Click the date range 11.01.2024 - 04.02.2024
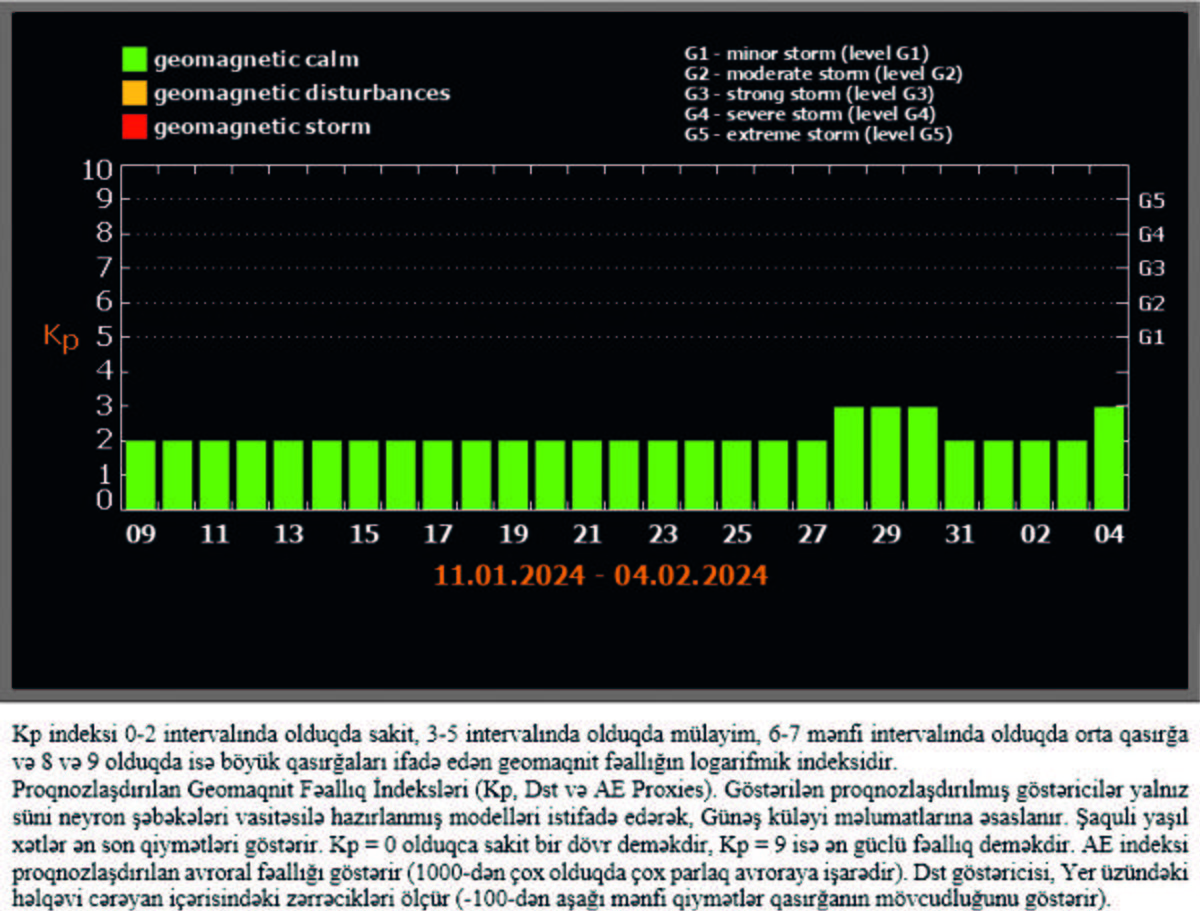The image size is (1200, 911). (601, 576)
